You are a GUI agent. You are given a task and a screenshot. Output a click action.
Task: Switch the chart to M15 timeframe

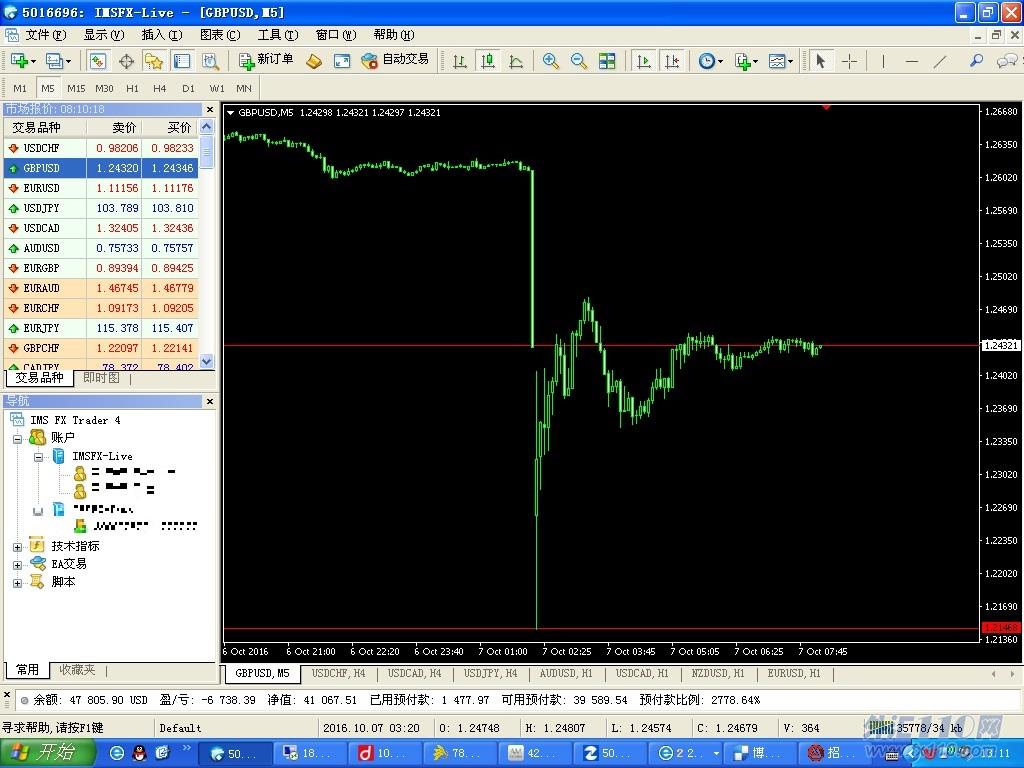tap(76, 88)
